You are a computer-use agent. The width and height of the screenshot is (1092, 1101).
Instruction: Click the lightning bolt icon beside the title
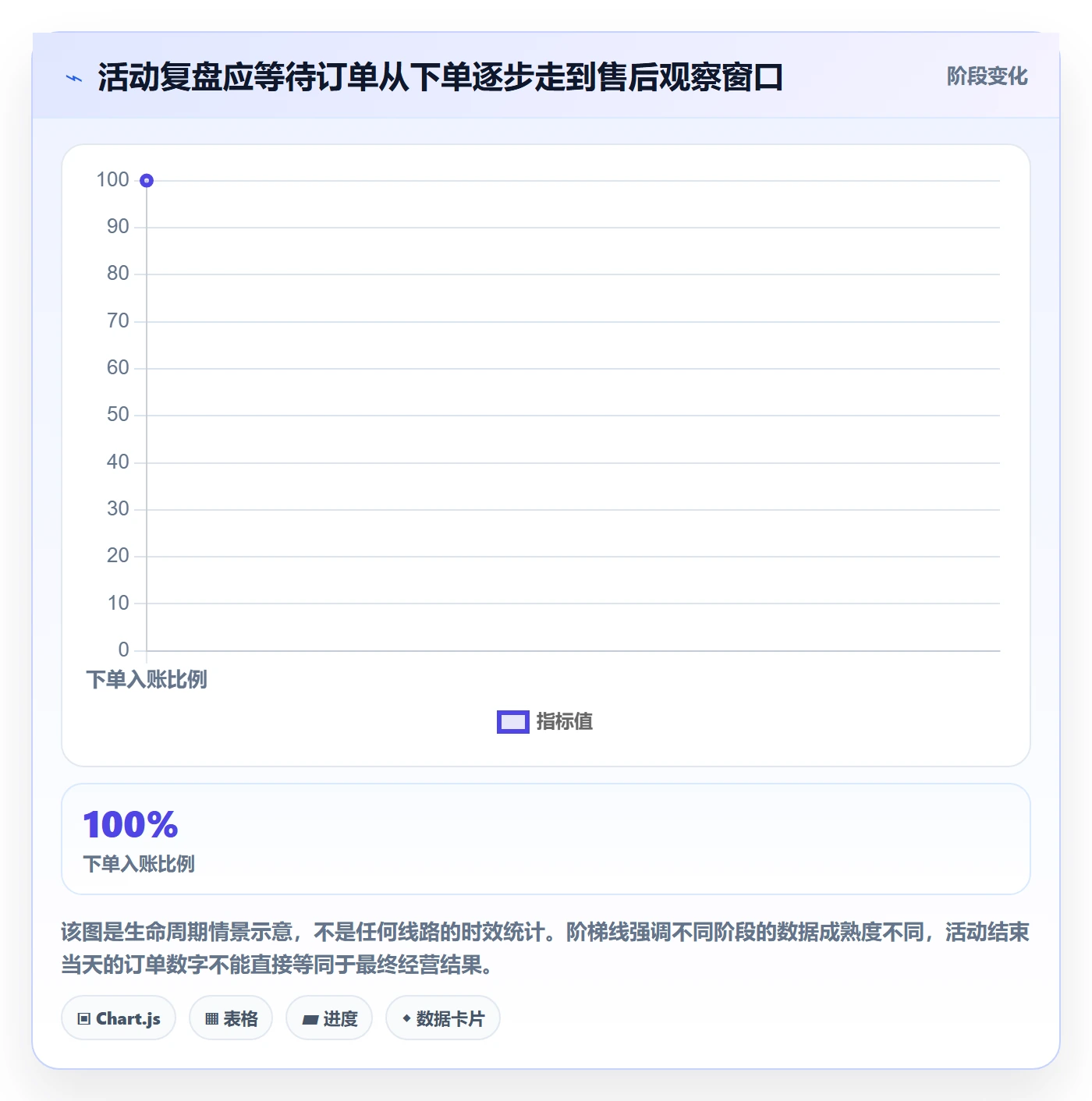74,78
